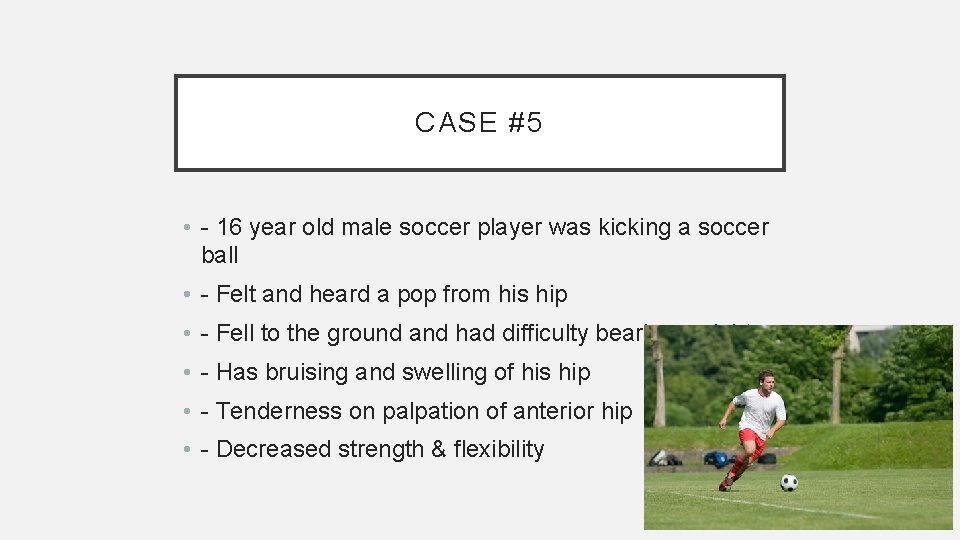Click the bullet dot before '16 year old'
960x540 pixels.
click(x=187, y=228)
